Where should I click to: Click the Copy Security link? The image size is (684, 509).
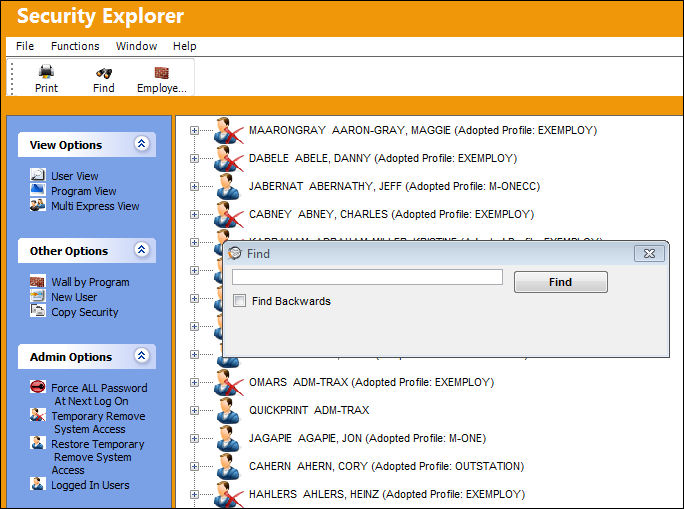point(85,312)
